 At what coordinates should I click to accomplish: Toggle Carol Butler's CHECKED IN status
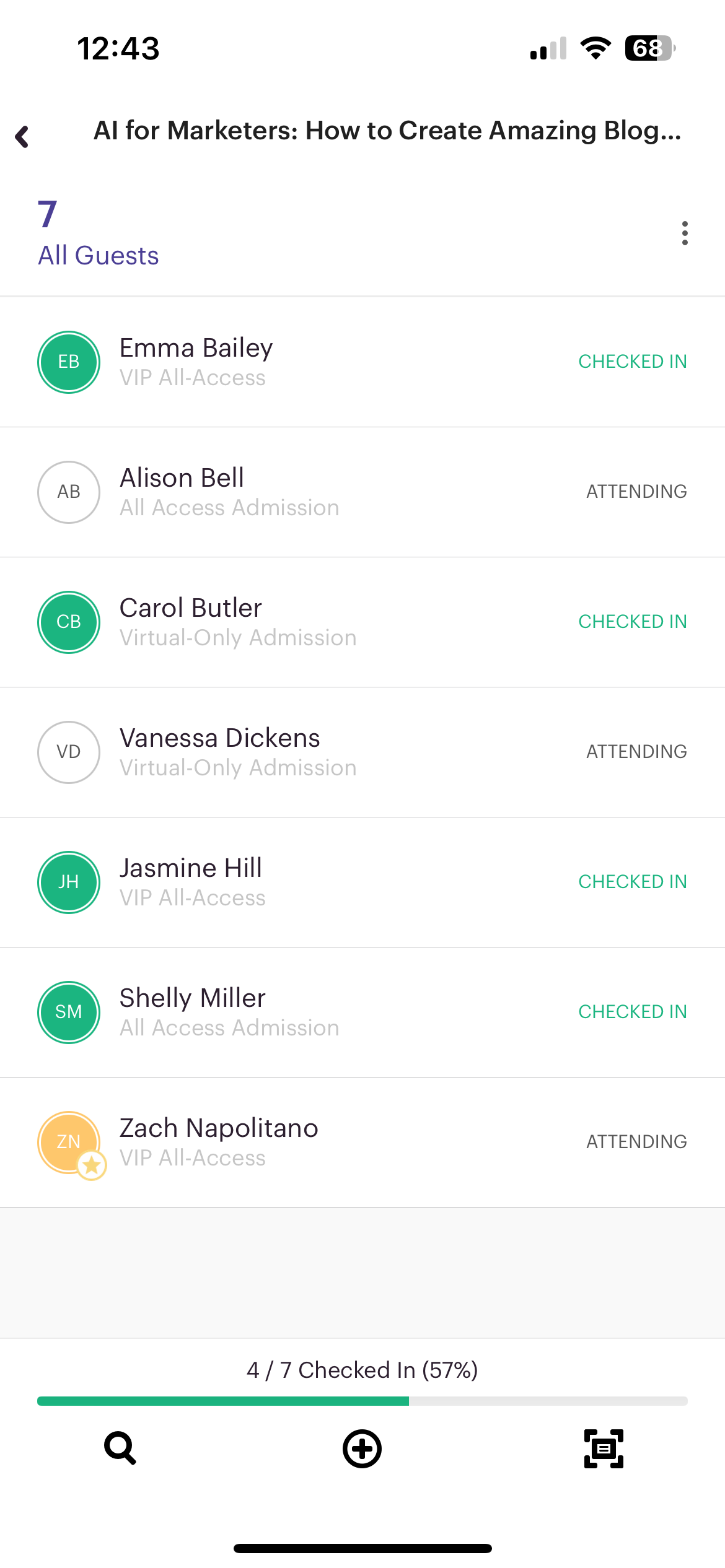[633, 622]
